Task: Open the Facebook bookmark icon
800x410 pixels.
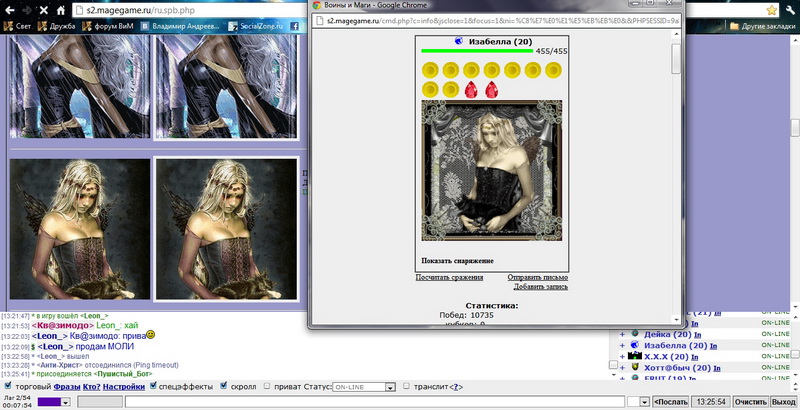Action: coord(294,26)
